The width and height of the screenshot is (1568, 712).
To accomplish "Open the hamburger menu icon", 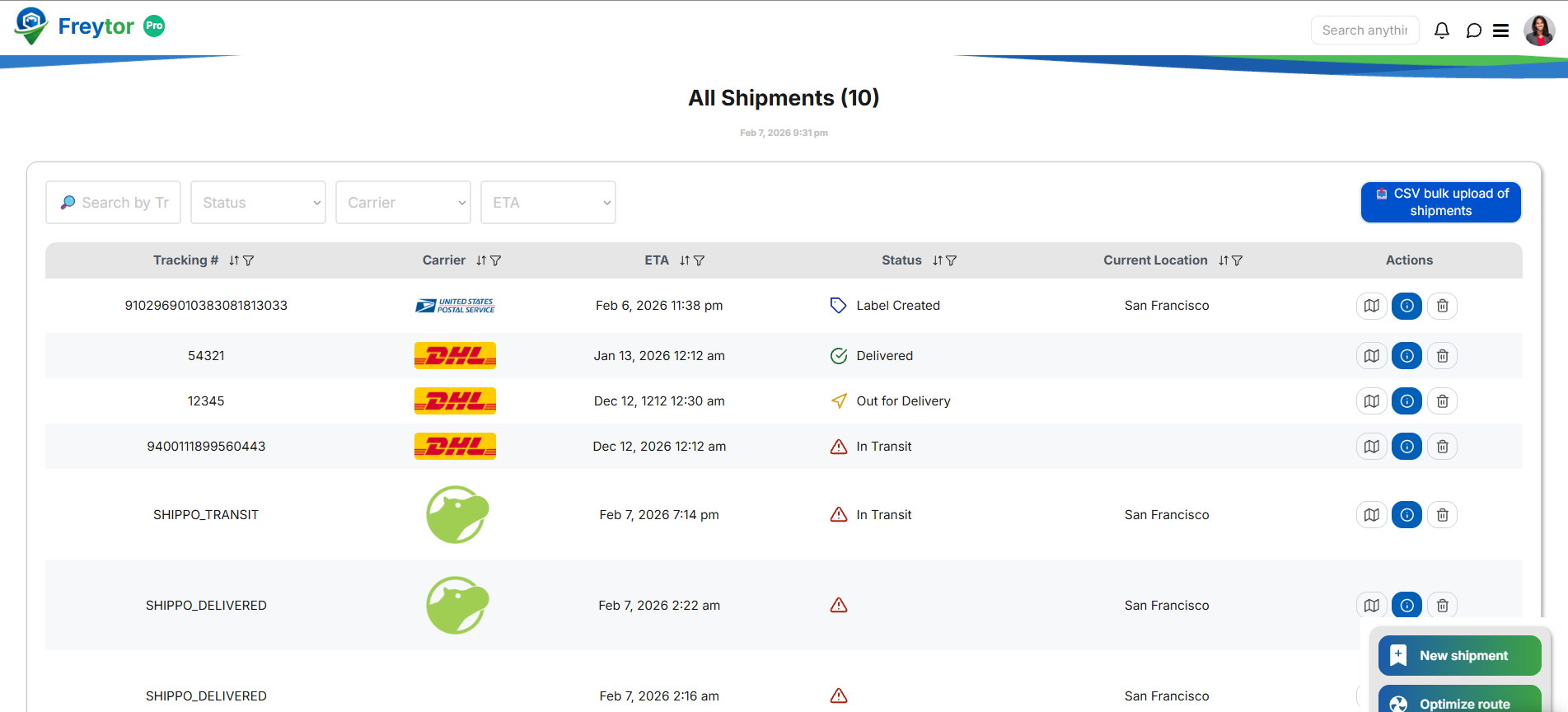I will coord(1501,30).
